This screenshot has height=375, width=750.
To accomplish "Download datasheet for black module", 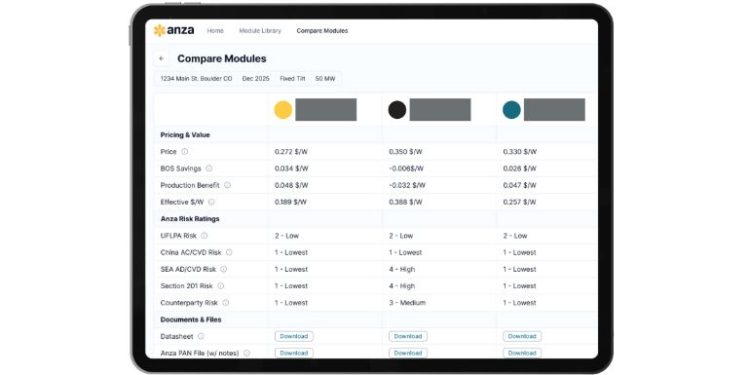I will click(408, 336).
